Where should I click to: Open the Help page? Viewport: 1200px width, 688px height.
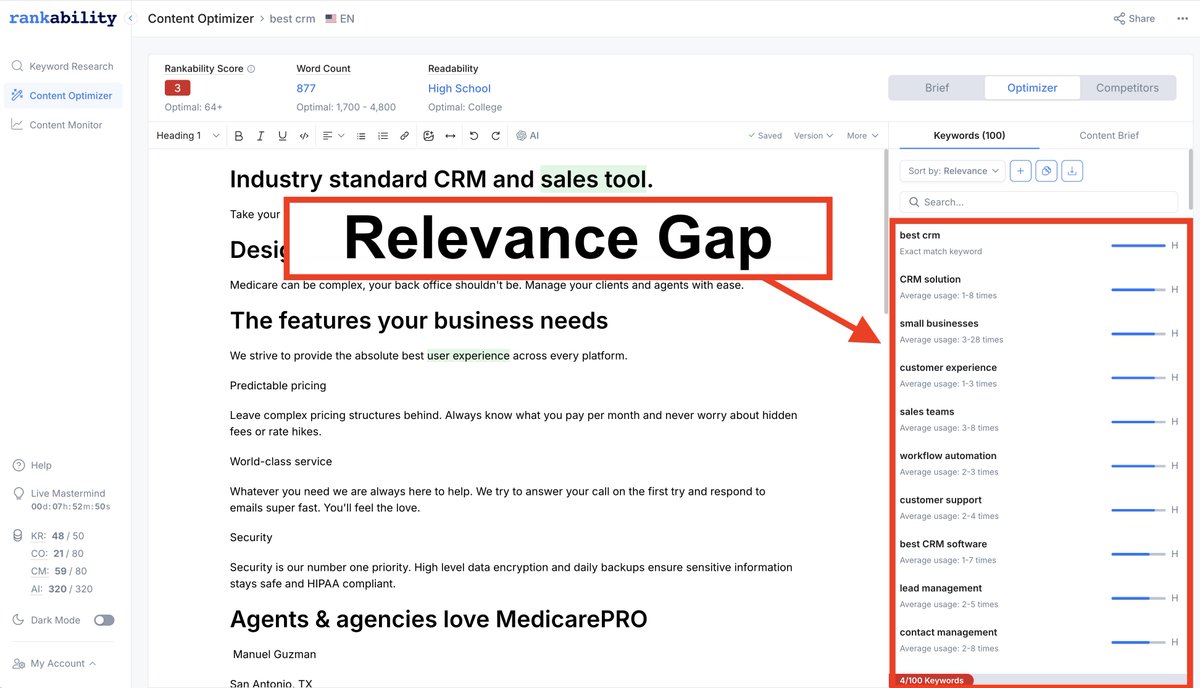point(32,465)
